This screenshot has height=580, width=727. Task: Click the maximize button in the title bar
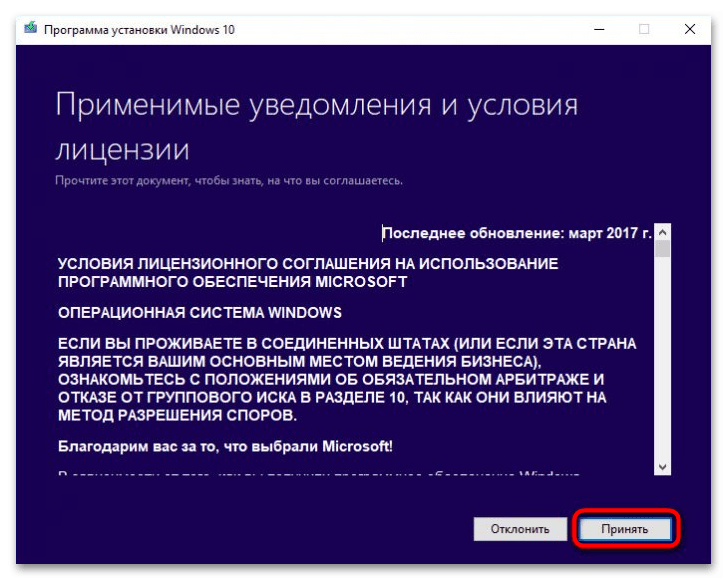click(x=644, y=29)
